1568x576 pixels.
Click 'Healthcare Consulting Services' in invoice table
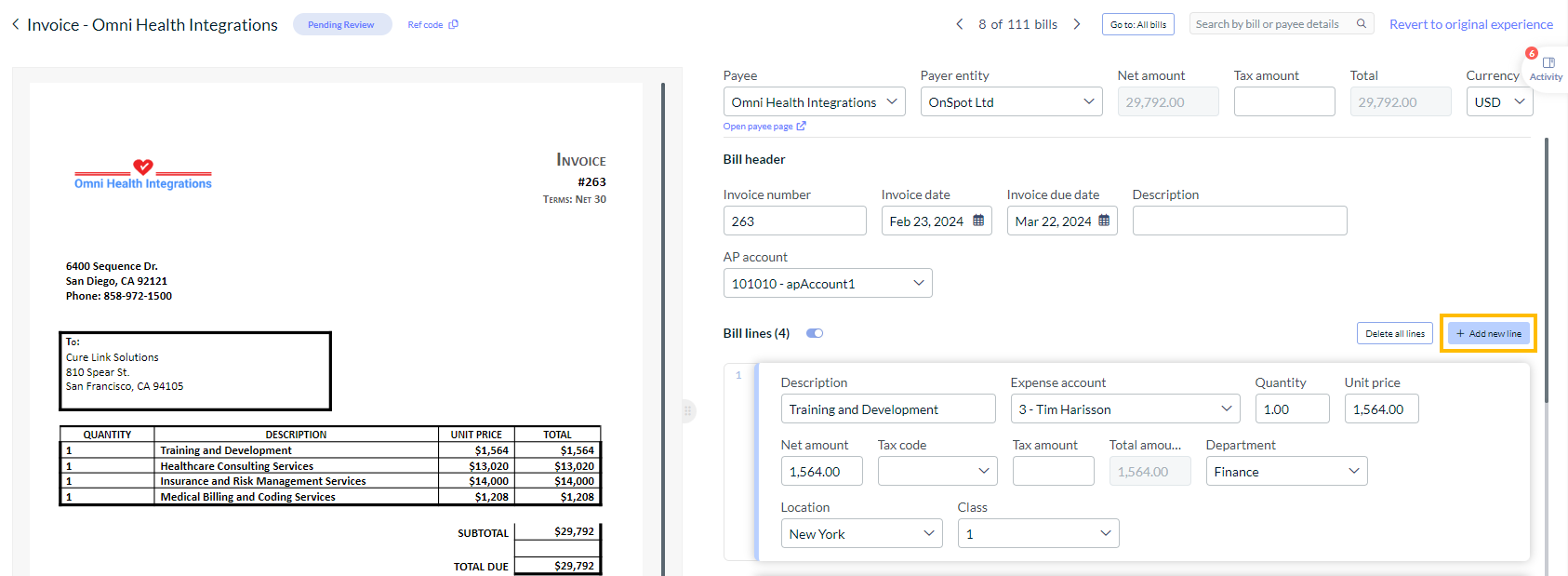[237, 466]
